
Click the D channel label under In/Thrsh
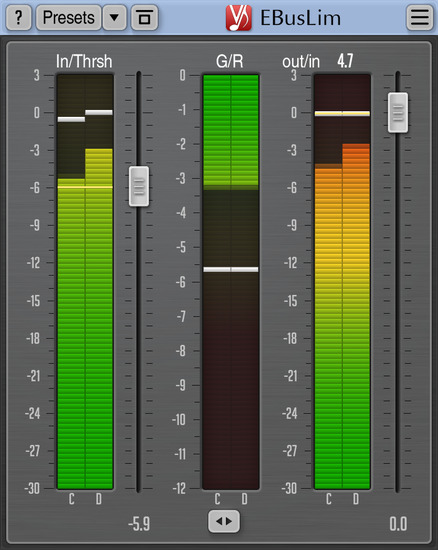(x=99, y=499)
